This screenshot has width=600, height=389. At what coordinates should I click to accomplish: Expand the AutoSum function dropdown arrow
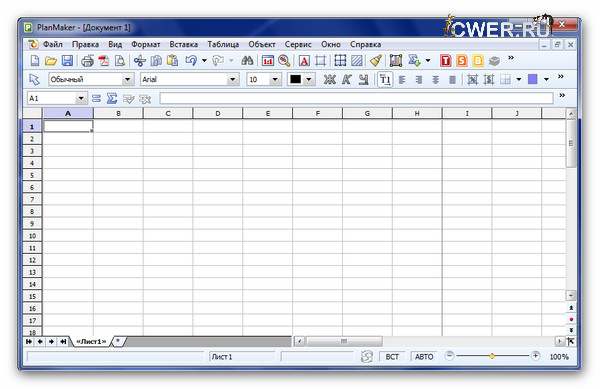428,60
